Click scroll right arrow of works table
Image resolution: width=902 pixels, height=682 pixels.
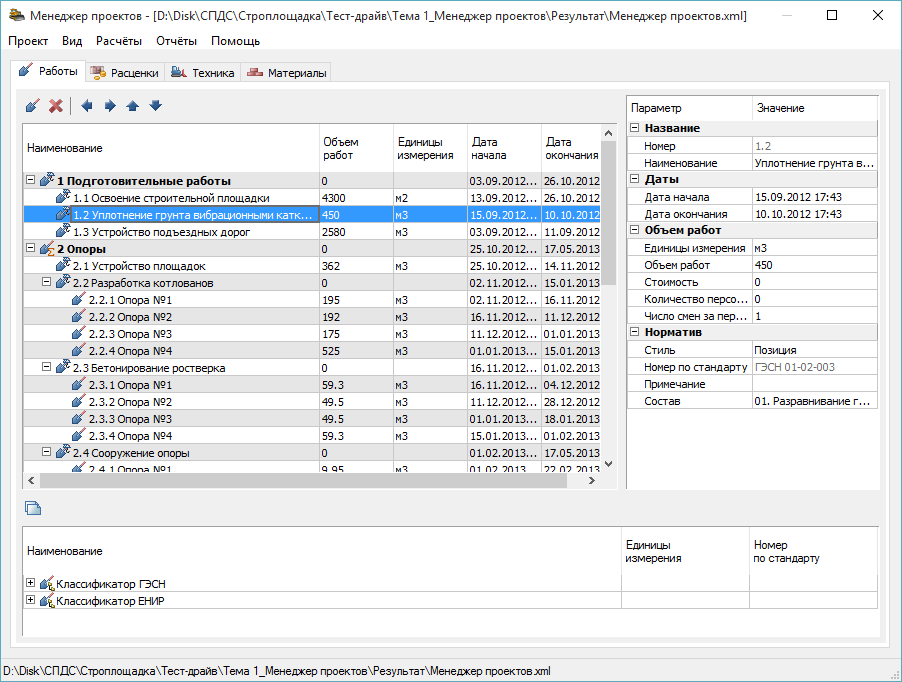592,480
